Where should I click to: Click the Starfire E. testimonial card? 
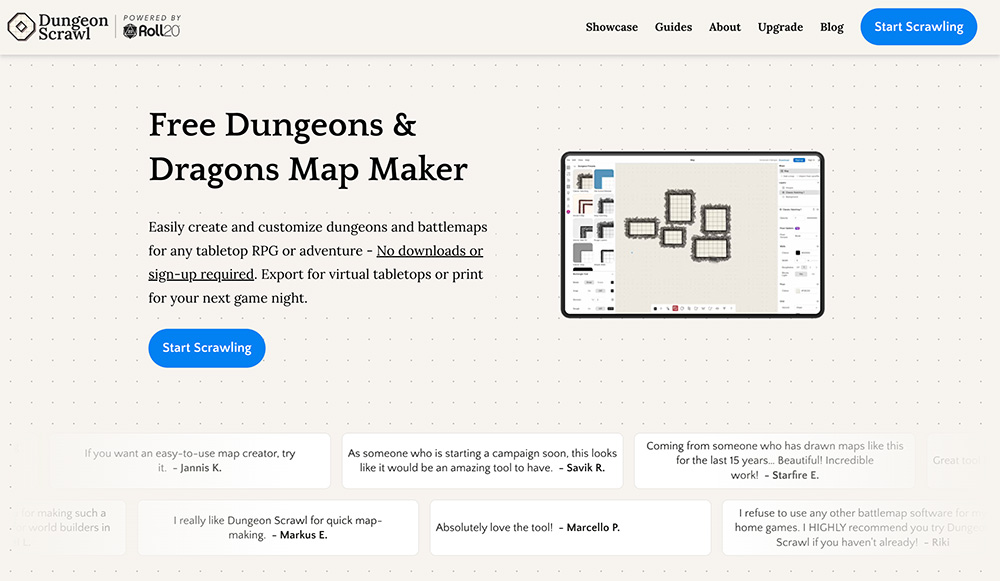[774, 461]
